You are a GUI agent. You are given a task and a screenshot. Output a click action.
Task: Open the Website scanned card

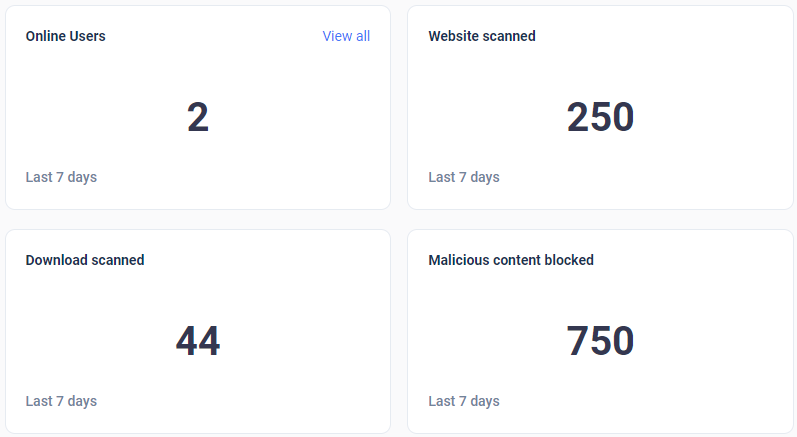[600, 108]
